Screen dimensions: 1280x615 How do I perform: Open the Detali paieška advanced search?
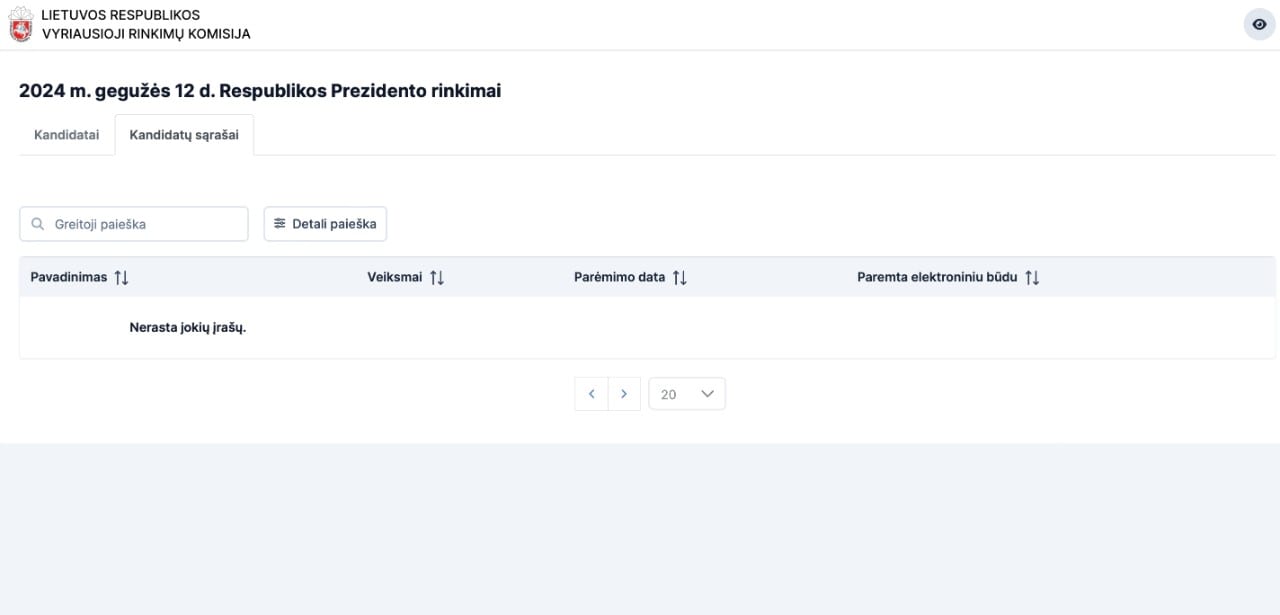[325, 224]
